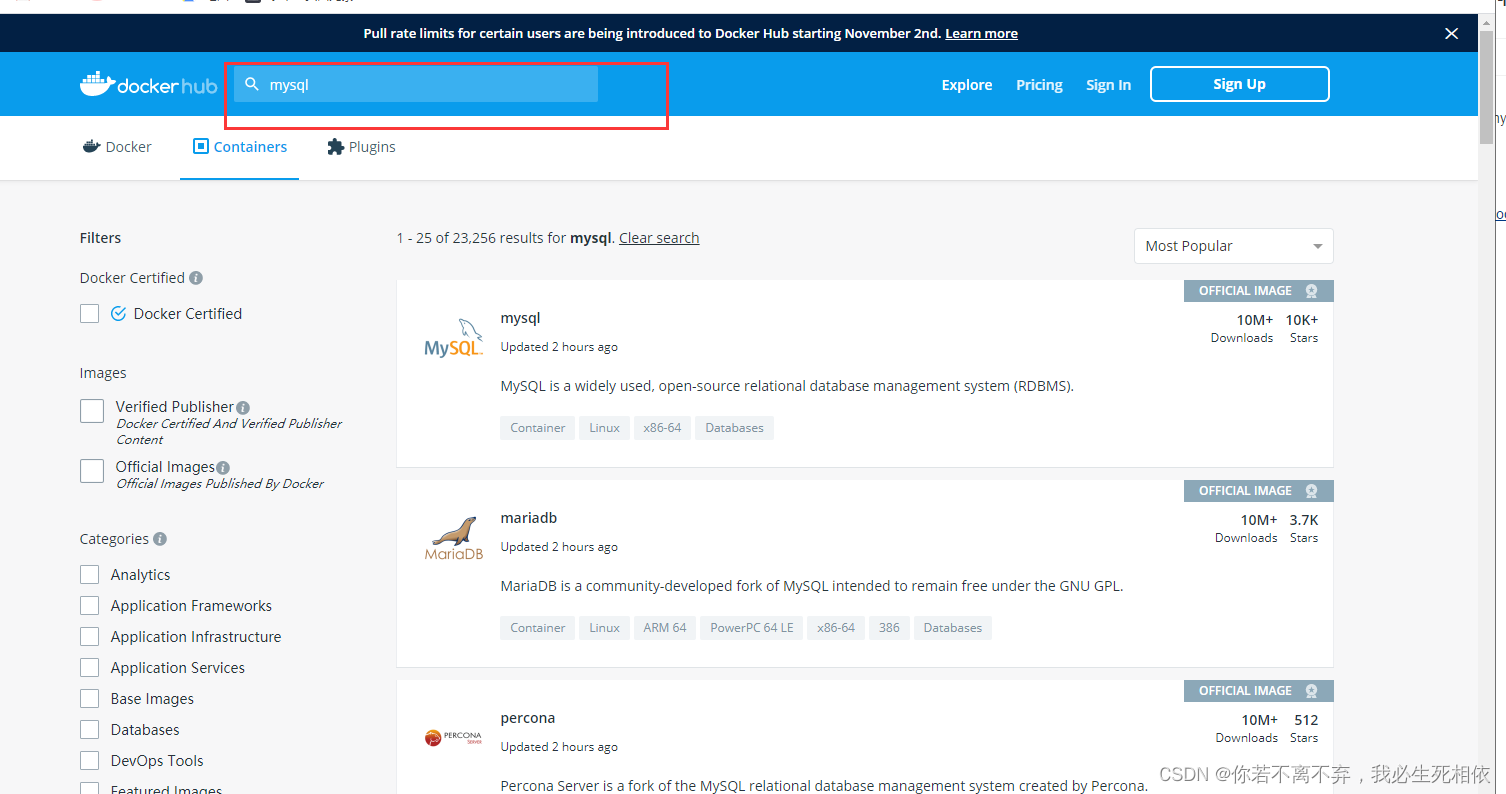Open the Most Popular sort dropdown
Viewport: 1506px width, 794px height.
tap(1233, 246)
